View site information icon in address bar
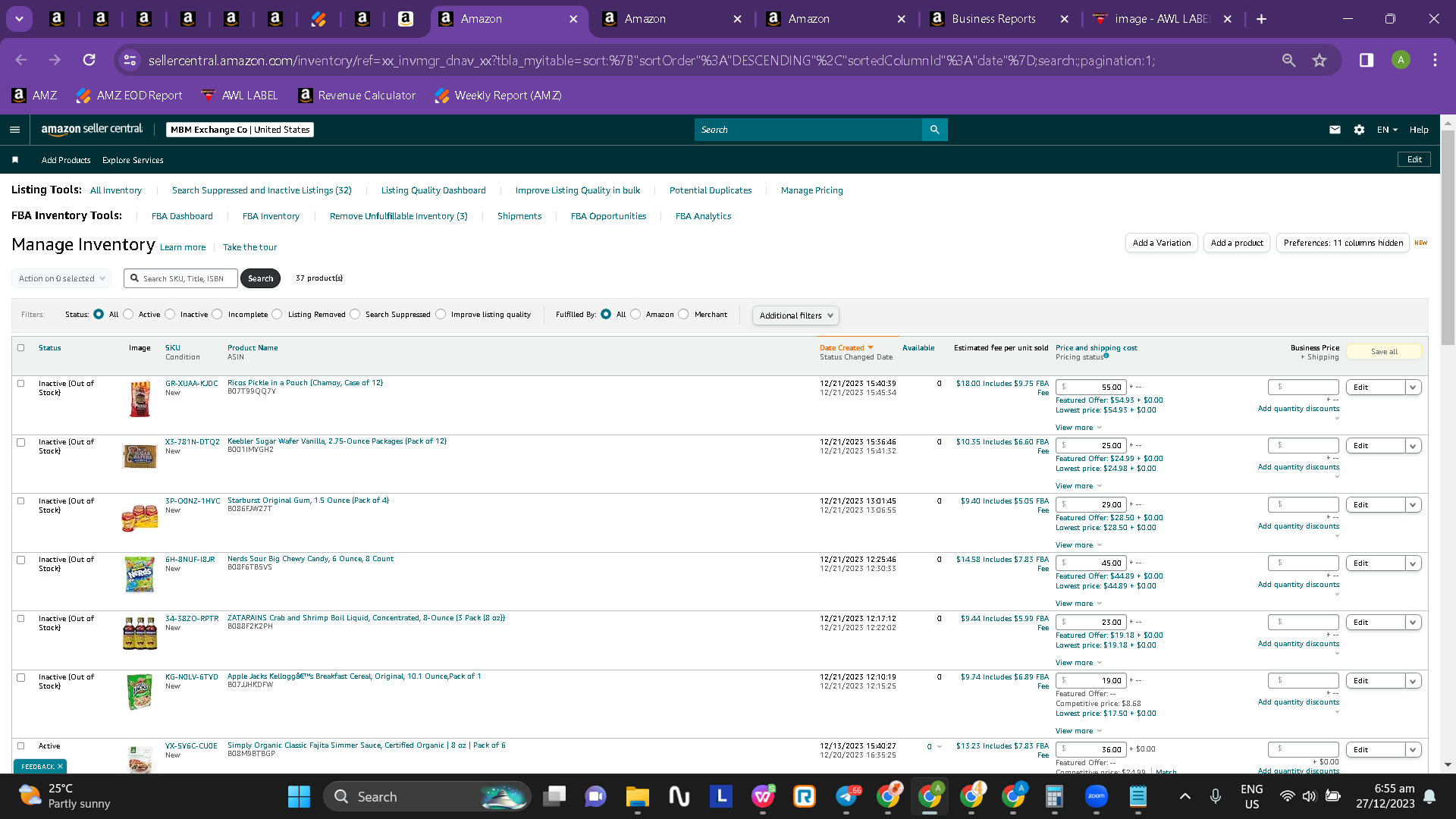The height and width of the screenshot is (819, 1456). click(130, 60)
